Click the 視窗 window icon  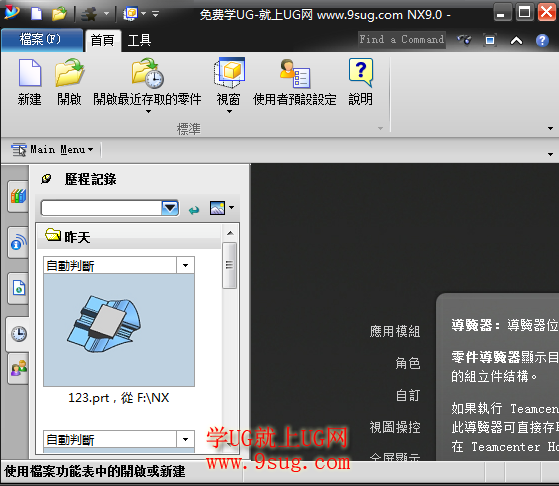click(229, 73)
